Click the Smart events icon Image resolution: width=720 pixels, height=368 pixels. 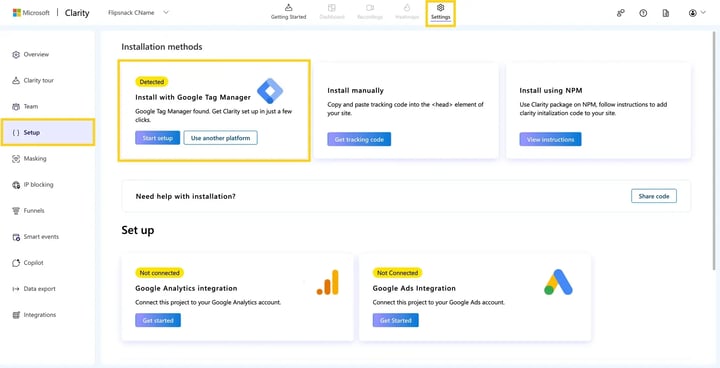(x=16, y=237)
